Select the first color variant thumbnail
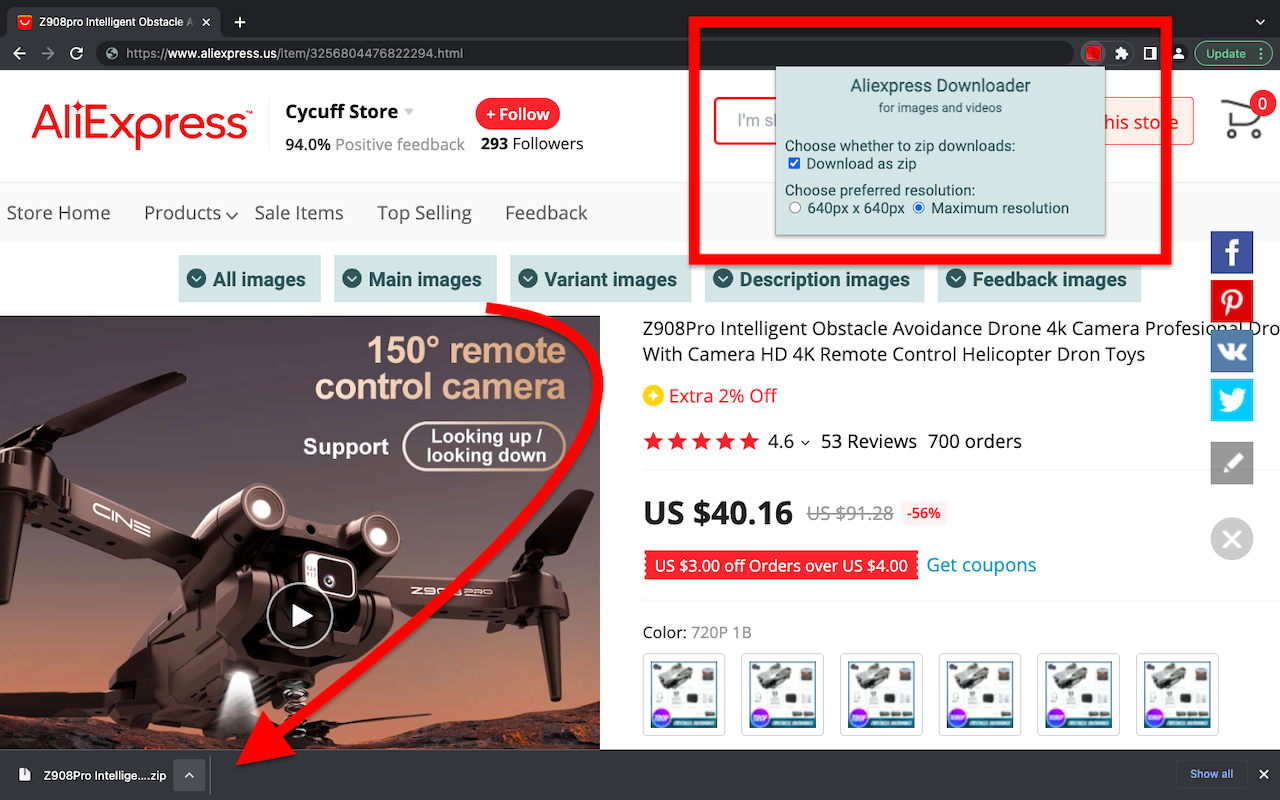 click(684, 694)
